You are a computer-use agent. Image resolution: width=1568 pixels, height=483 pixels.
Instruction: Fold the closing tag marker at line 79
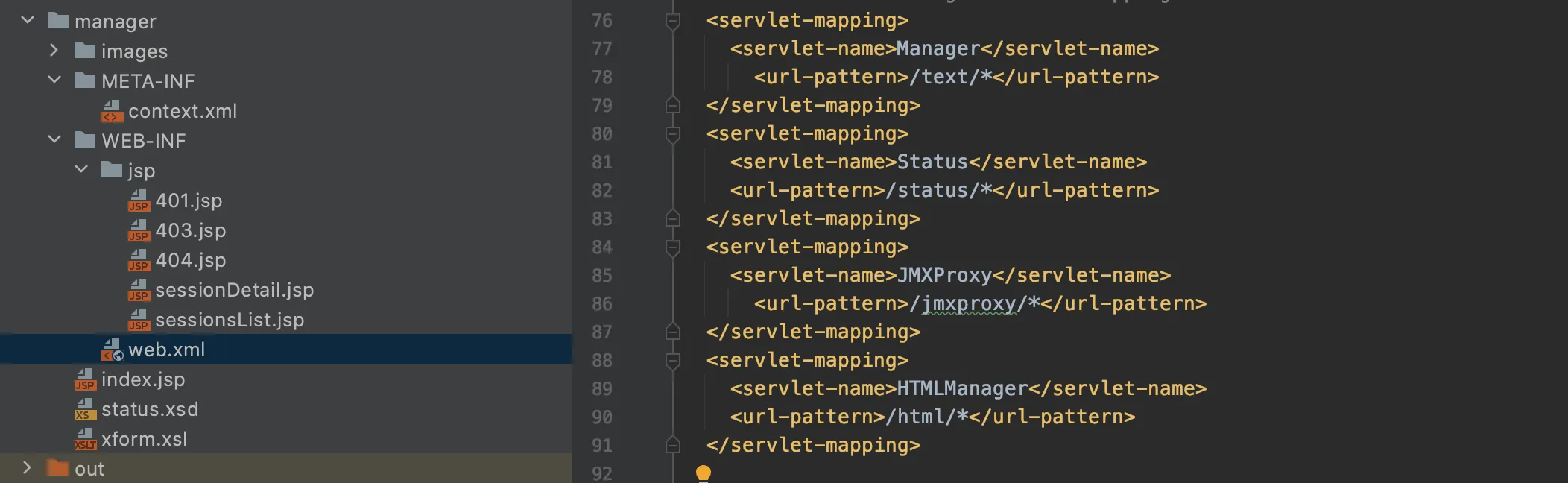(672, 105)
